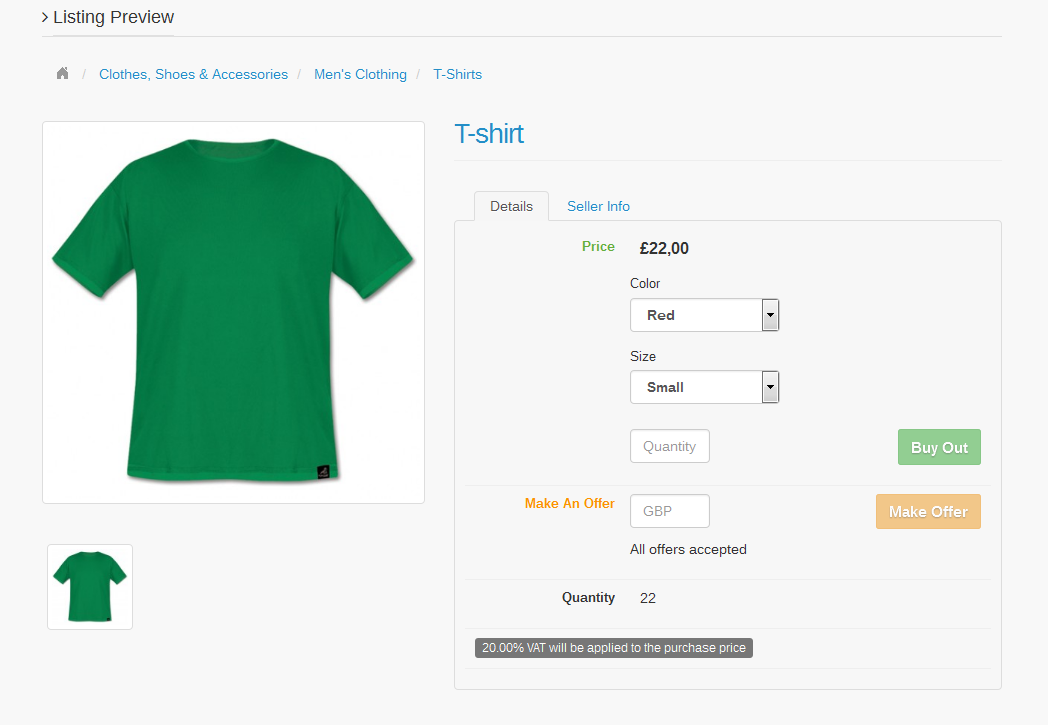Open the T-Shirts breadcrumb link
The height and width of the screenshot is (725, 1048).
[457, 74]
